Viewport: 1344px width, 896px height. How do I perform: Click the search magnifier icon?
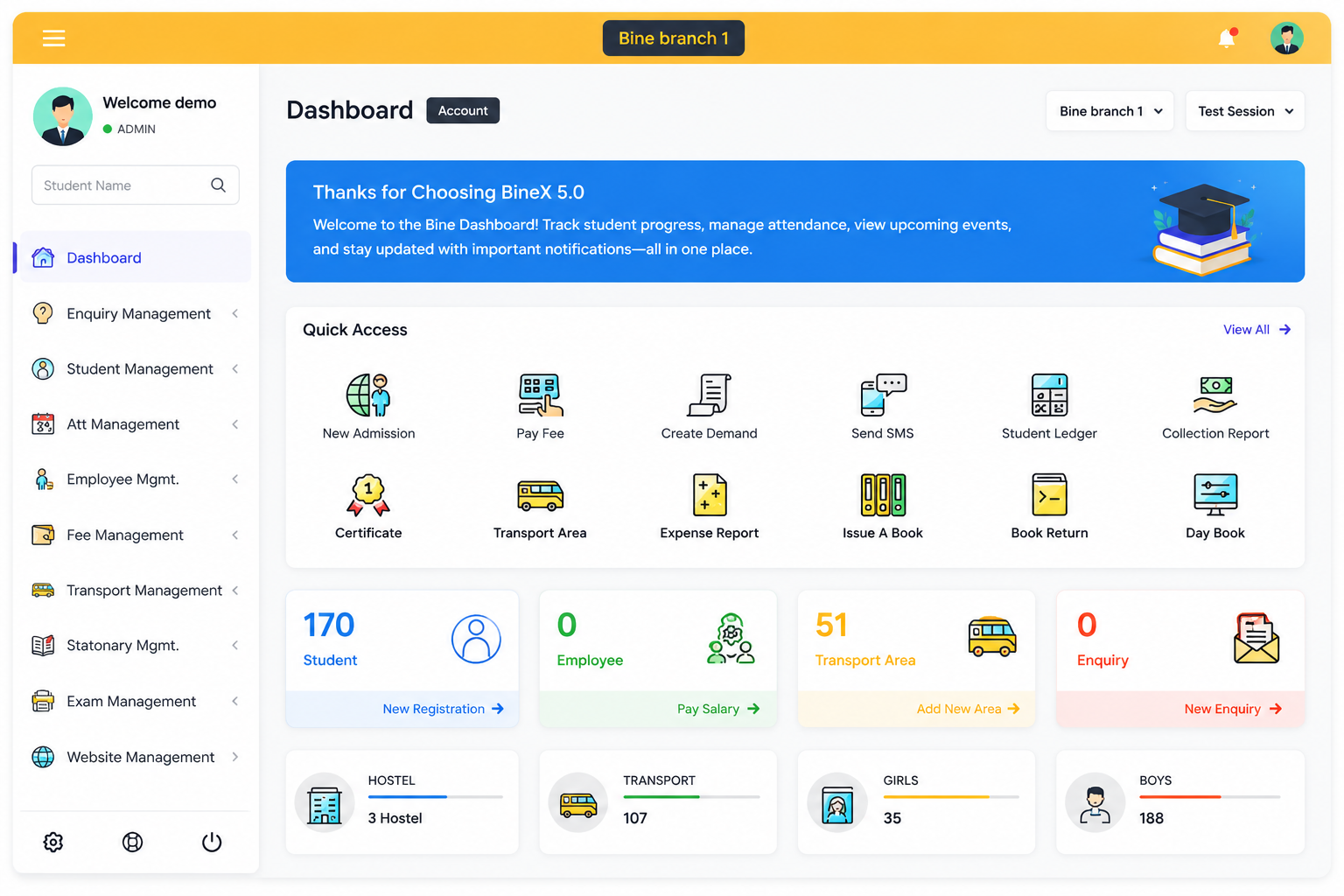pyautogui.click(x=218, y=185)
